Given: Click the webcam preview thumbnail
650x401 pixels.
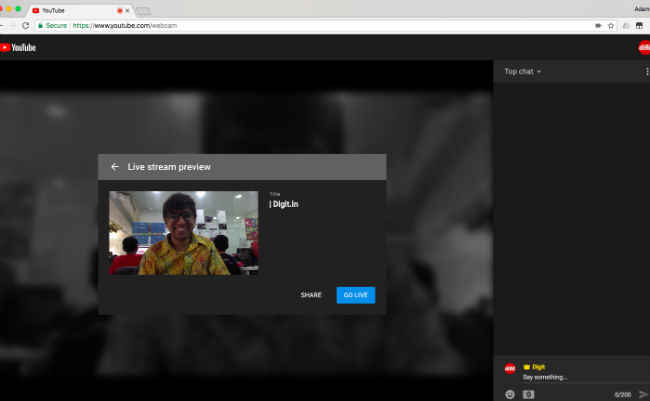Looking at the screenshot, I should pos(183,233).
